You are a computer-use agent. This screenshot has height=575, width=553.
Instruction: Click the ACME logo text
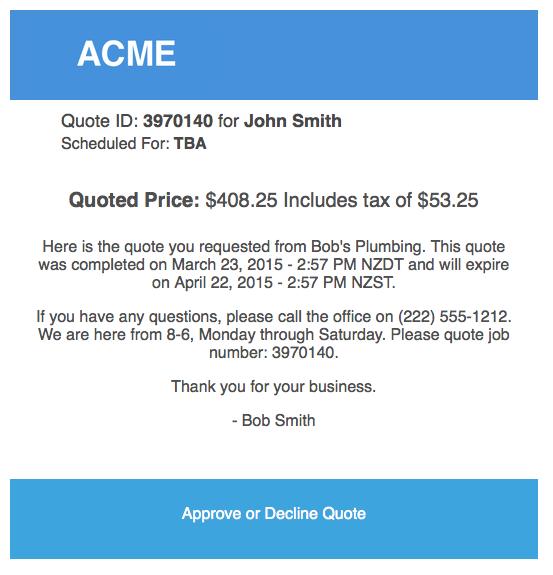pos(127,54)
